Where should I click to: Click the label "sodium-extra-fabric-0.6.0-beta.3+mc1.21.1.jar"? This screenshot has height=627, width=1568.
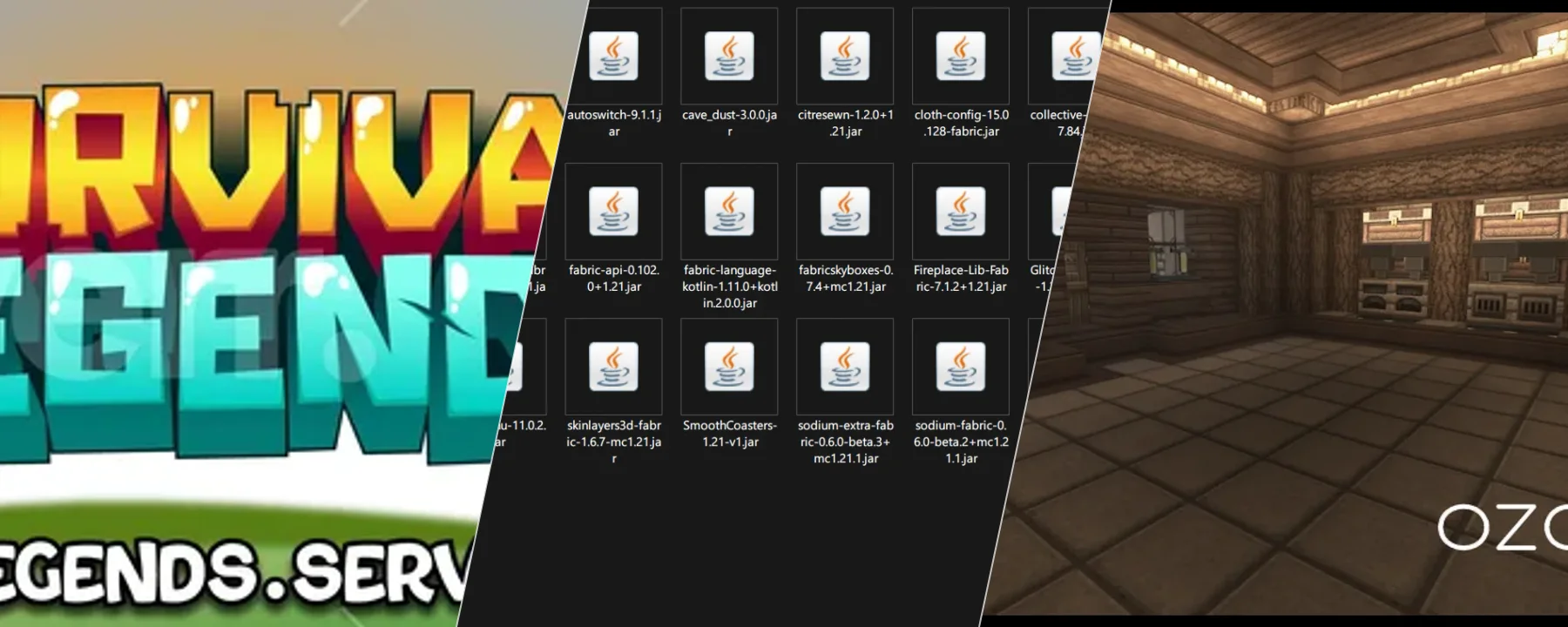click(846, 442)
